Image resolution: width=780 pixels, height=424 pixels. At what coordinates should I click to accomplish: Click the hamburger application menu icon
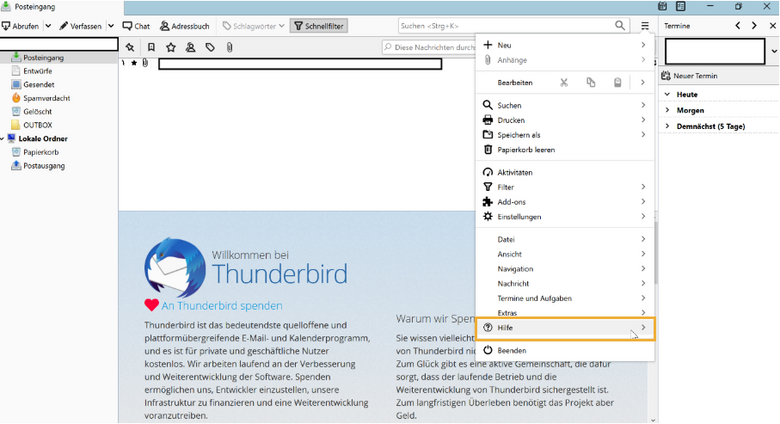point(645,26)
